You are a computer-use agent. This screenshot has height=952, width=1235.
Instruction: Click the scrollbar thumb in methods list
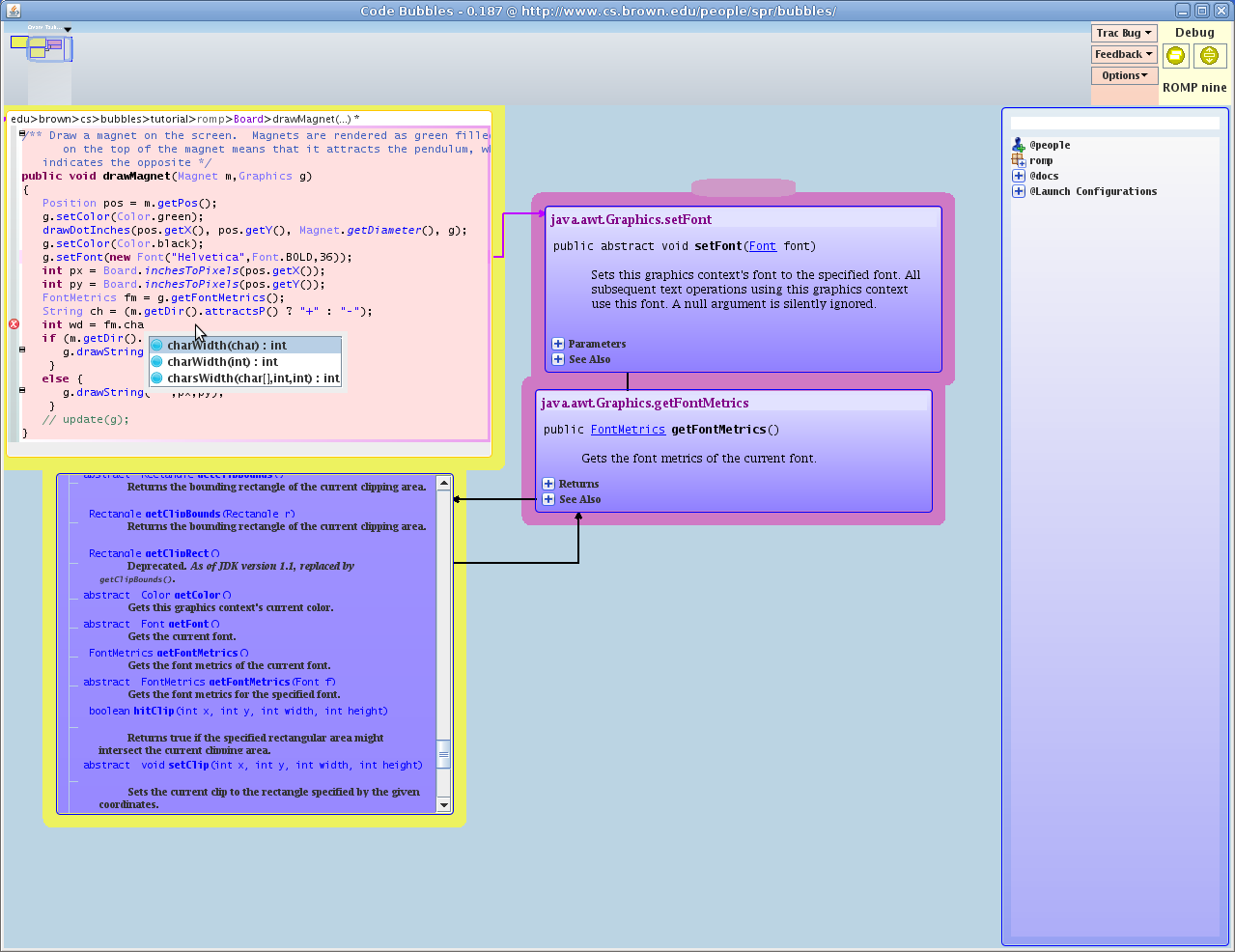[444, 754]
